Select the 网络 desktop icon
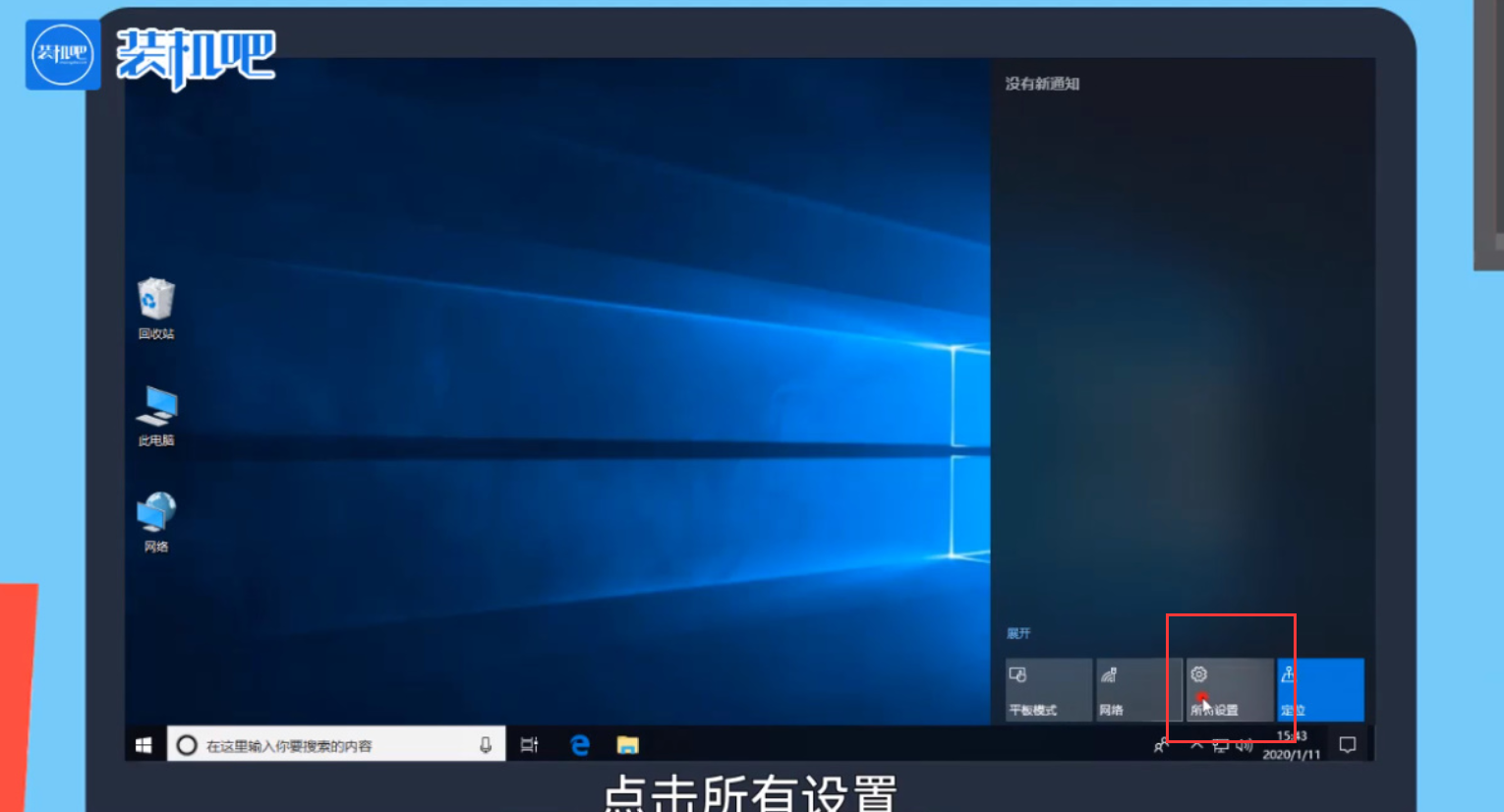This screenshot has width=1504, height=812. tap(156, 522)
